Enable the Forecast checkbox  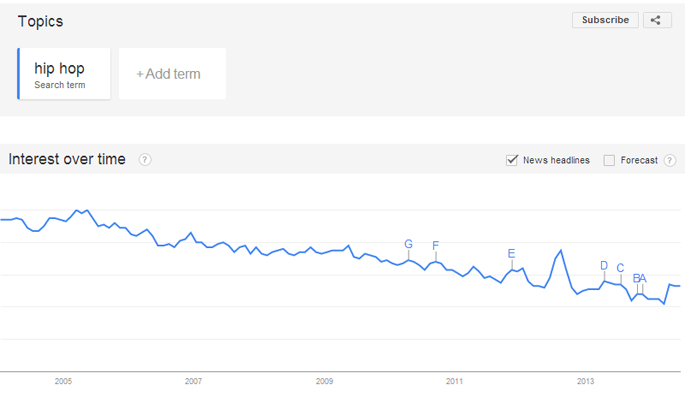[609, 160]
